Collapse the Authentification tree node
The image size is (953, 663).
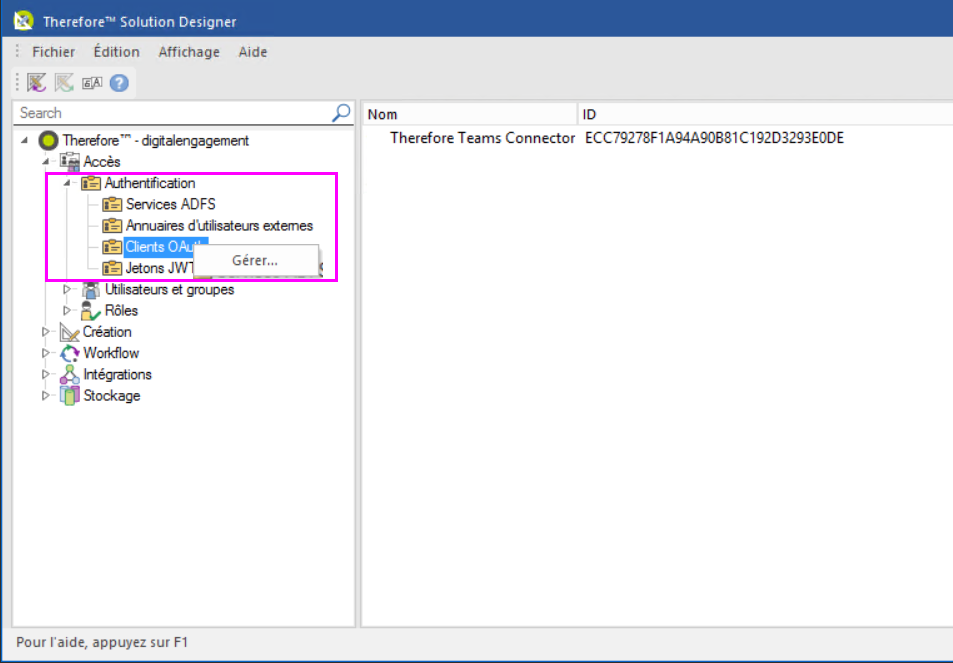[x=67, y=183]
